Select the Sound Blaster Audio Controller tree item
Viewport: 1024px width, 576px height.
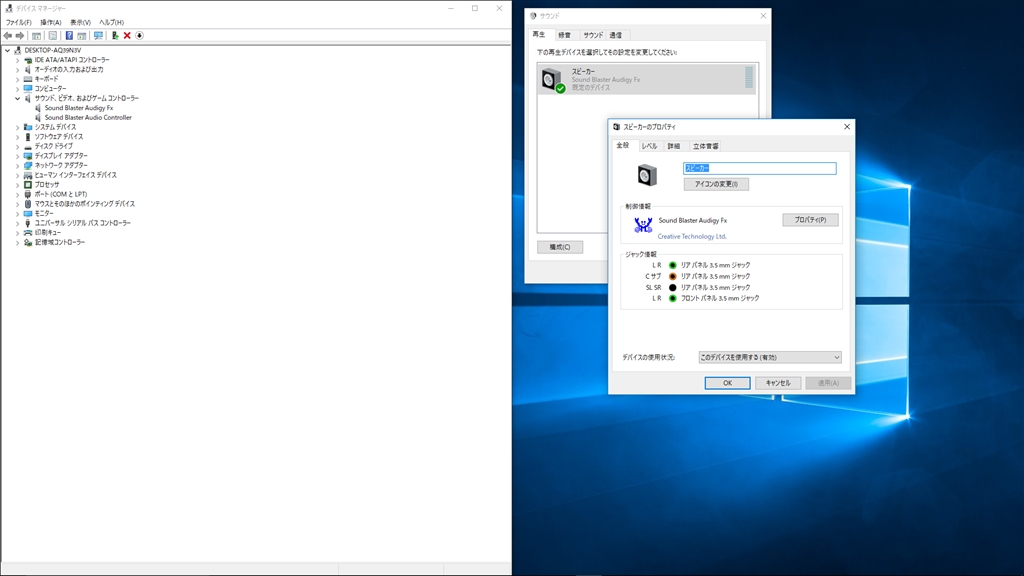tap(88, 118)
